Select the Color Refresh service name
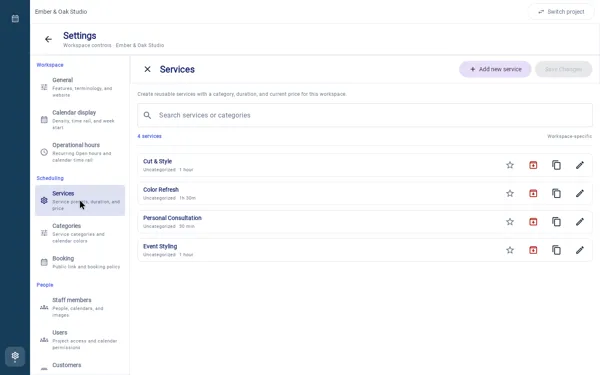The width and height of the screenshot is (600, 375). [x=161, y=189]
